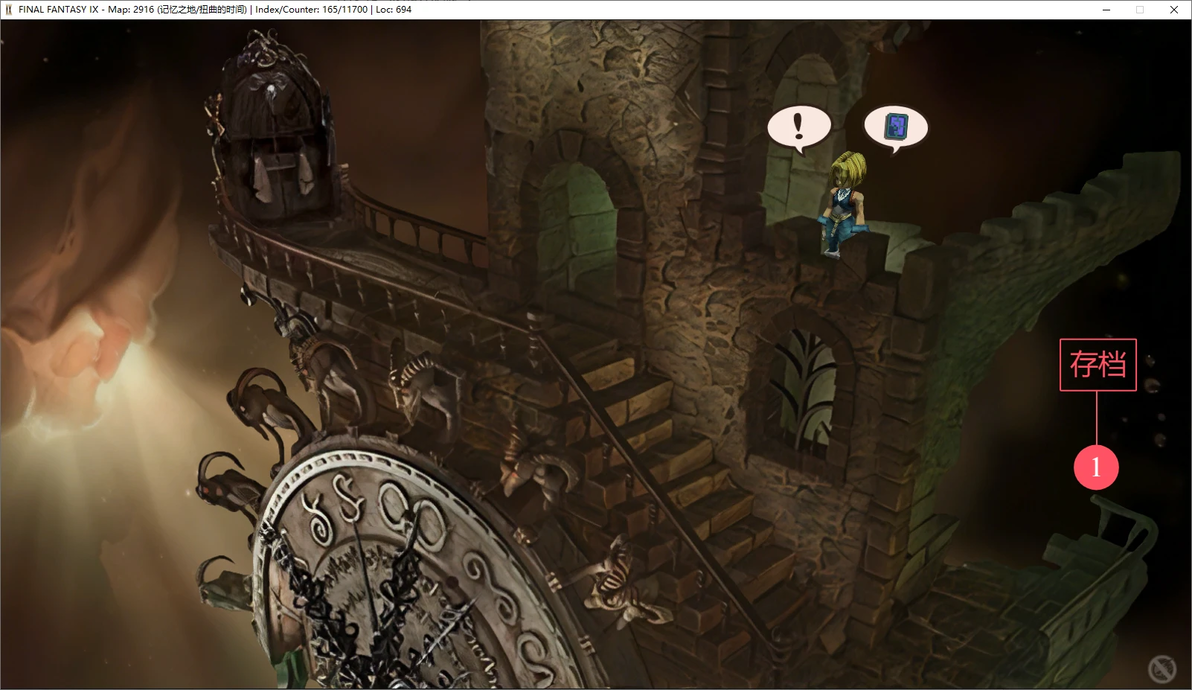
Task: Click the window title text FINAL FANTASY IX
Action: tap(59, 9)
